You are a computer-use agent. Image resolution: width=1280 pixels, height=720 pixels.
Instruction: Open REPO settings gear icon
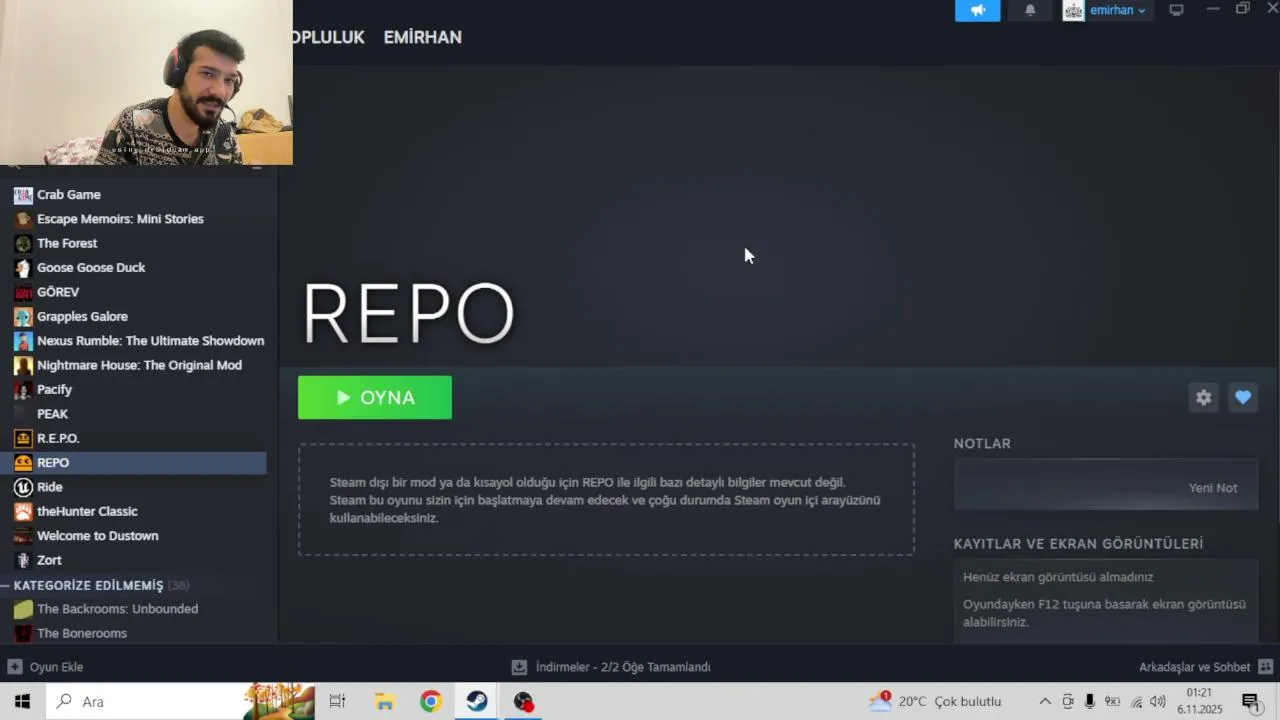click(1203, 397)
